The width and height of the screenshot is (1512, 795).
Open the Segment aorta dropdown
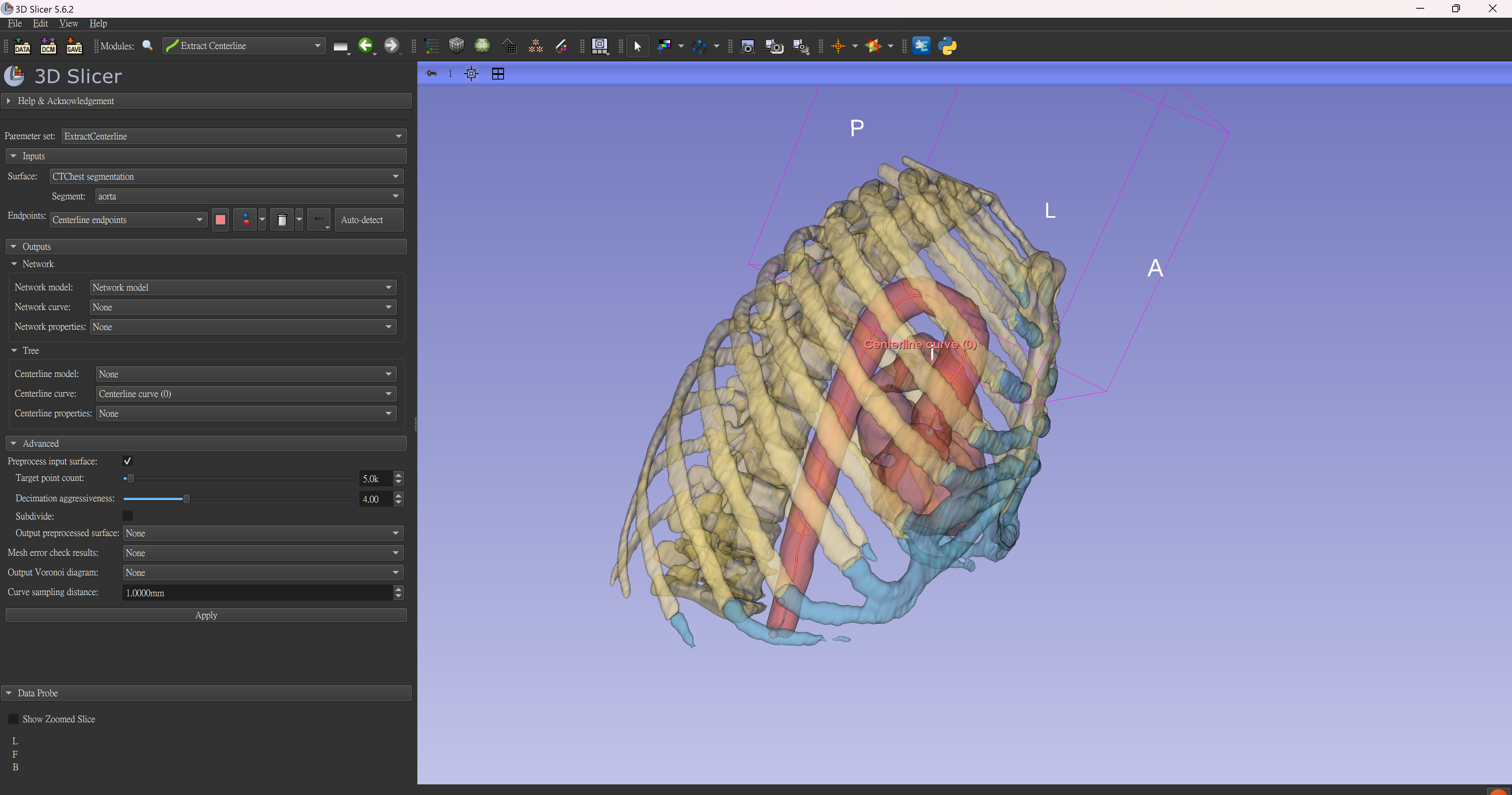click(249, 196)
